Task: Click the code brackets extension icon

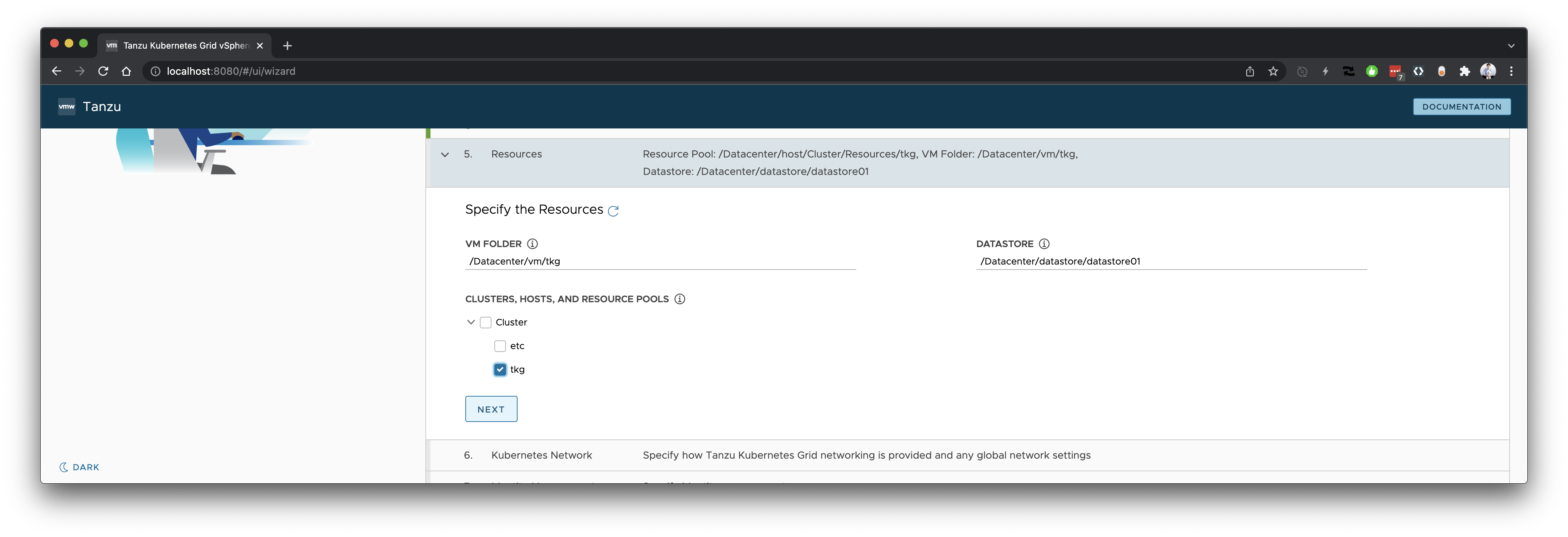Action: coord(1418,71)
